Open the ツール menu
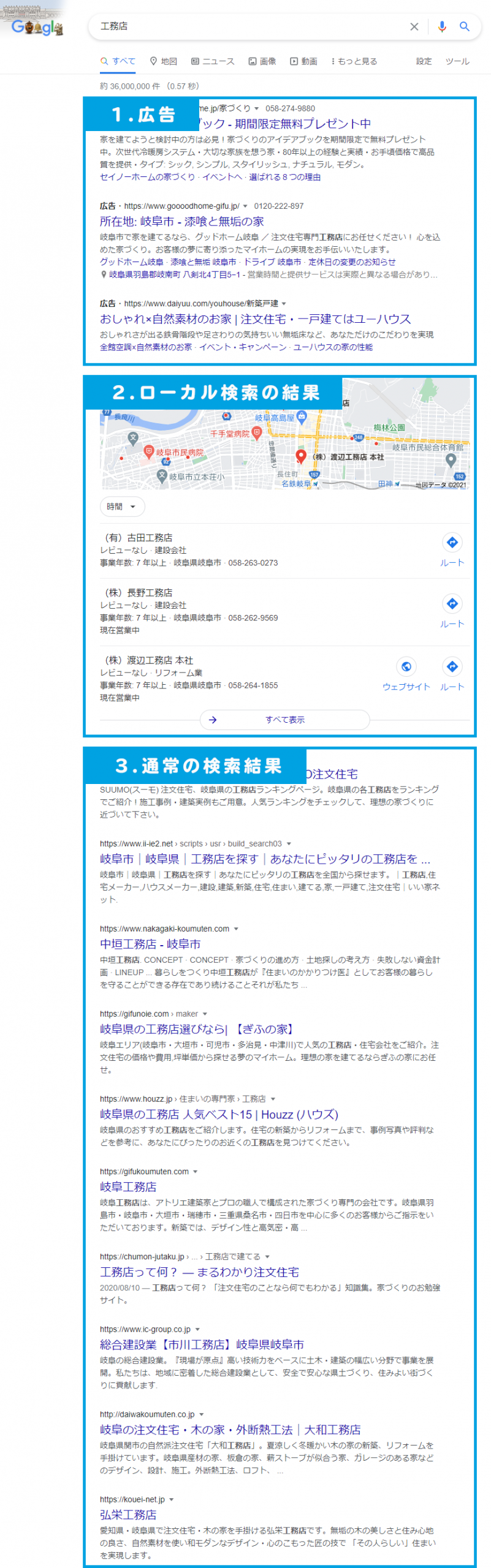The width and height of the screenshot is (491, 1568). tap(457, 61)
